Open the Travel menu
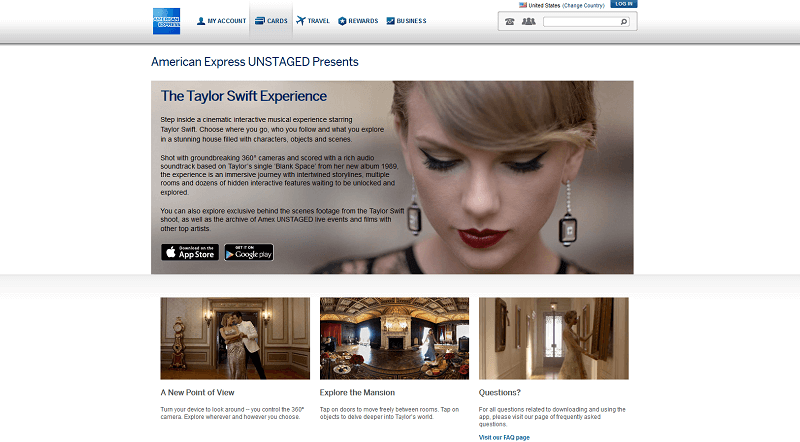This screenshot has width=800, height=442. pyautogui.click(x=313, y=21)
